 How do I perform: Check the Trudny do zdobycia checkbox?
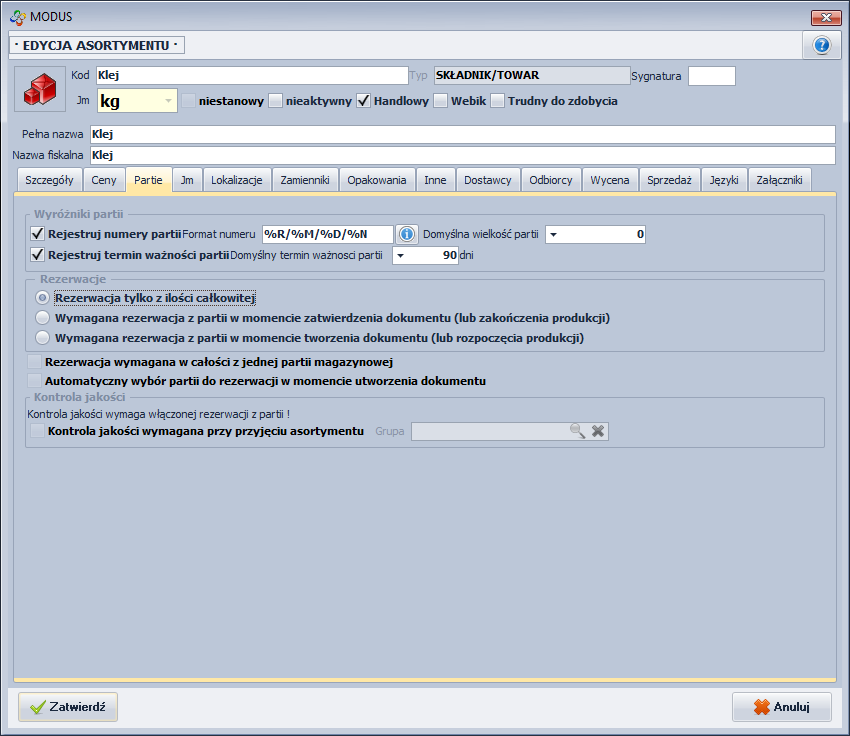[x=498, y=101]
